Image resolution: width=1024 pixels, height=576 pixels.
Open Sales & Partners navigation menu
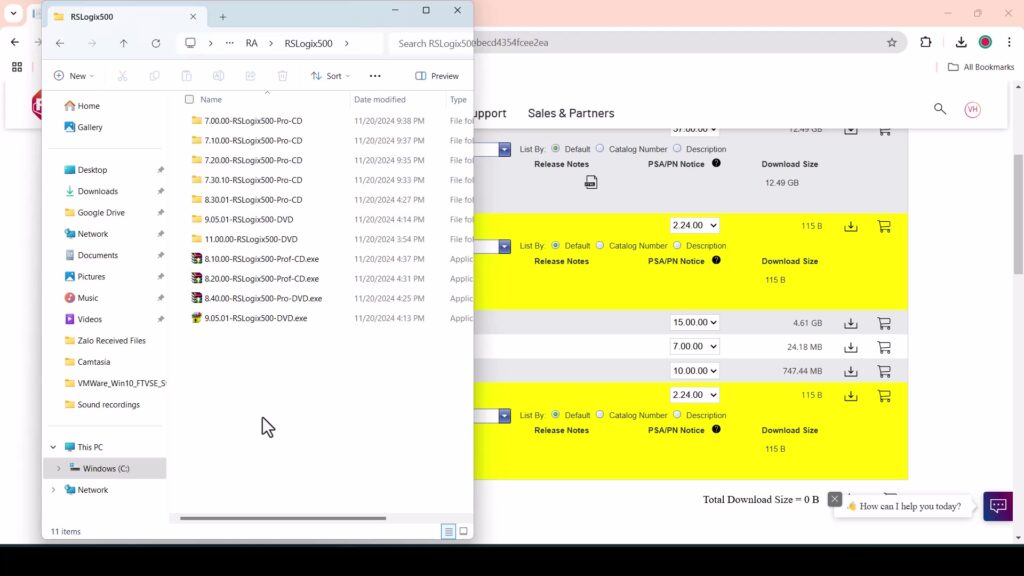[570, 113]
